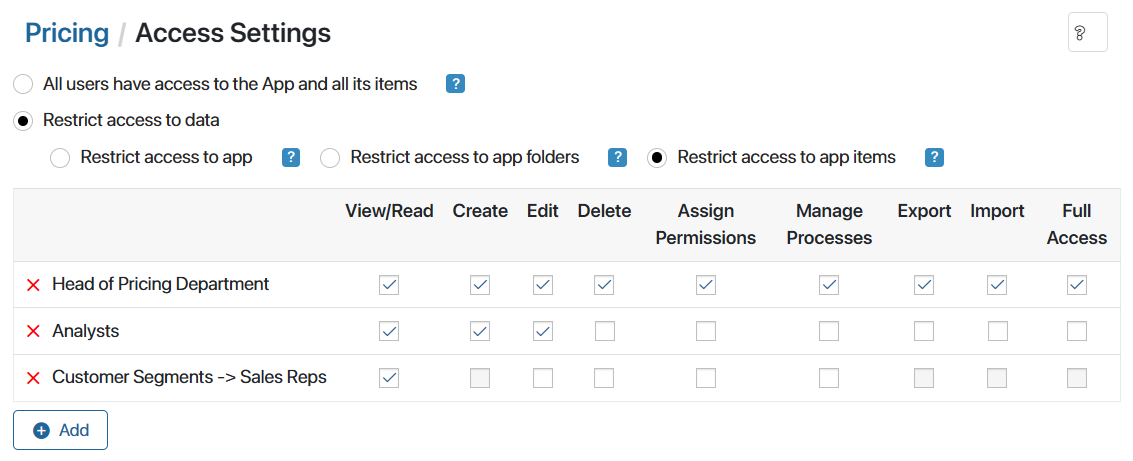Viewport: 1133px width, 461px height.
Task: Click the Edit column header
Action: [x=543, y=211]
